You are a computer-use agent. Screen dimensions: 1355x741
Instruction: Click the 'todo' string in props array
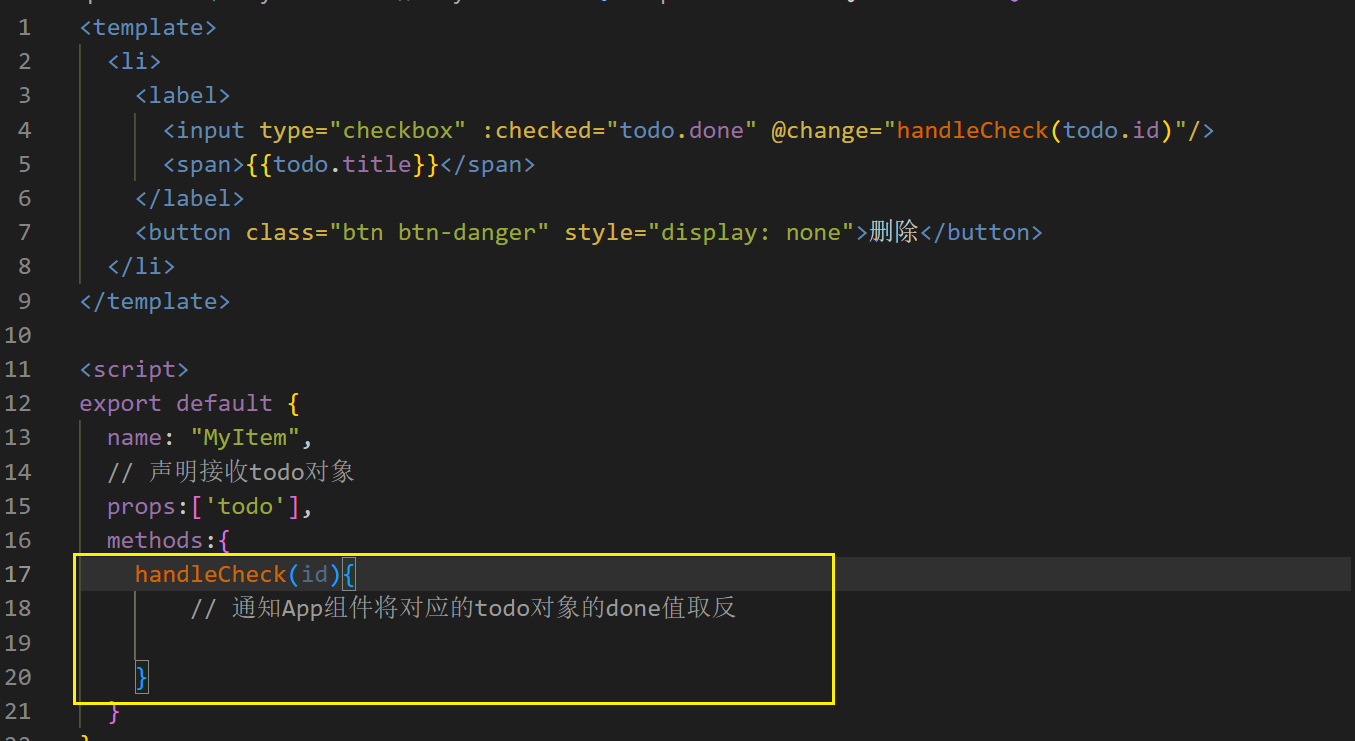245,506
